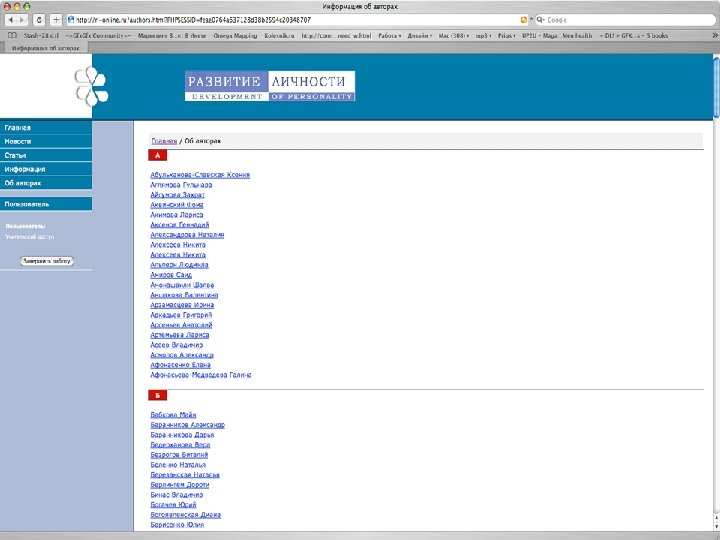Expand the Prias bookmarks folder
Screen dimensions: 720x540
506,35
